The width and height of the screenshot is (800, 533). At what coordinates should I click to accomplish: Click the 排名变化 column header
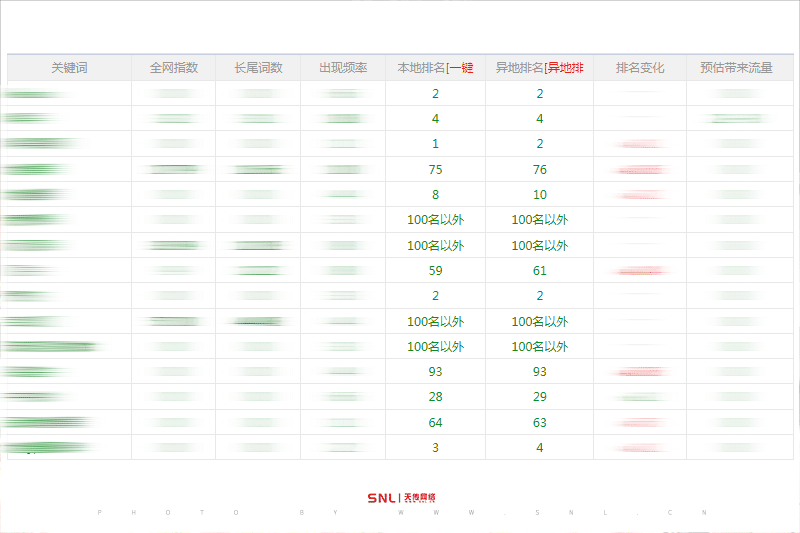640,68
